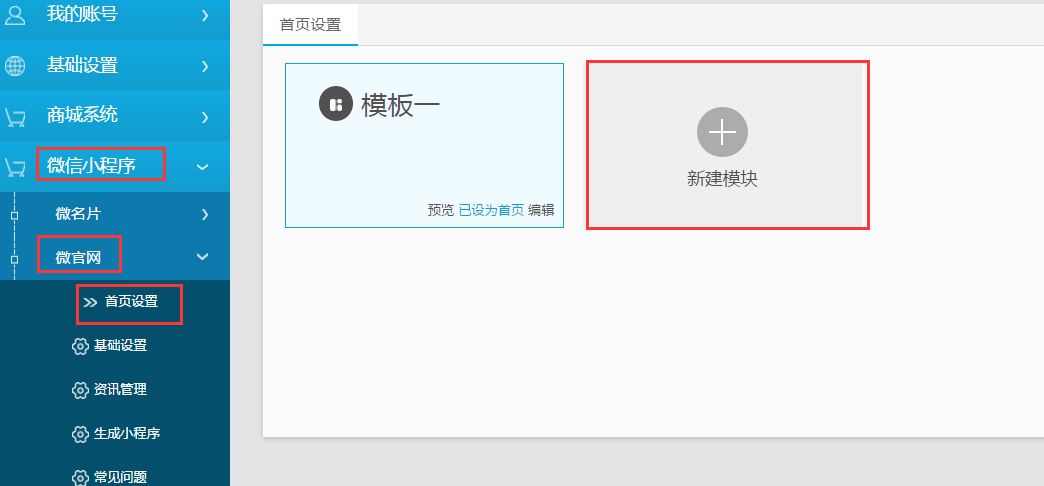Collapse the 微官网 chevron
The height and width of the screenshot is (486, 1044).
pos(204,256)
